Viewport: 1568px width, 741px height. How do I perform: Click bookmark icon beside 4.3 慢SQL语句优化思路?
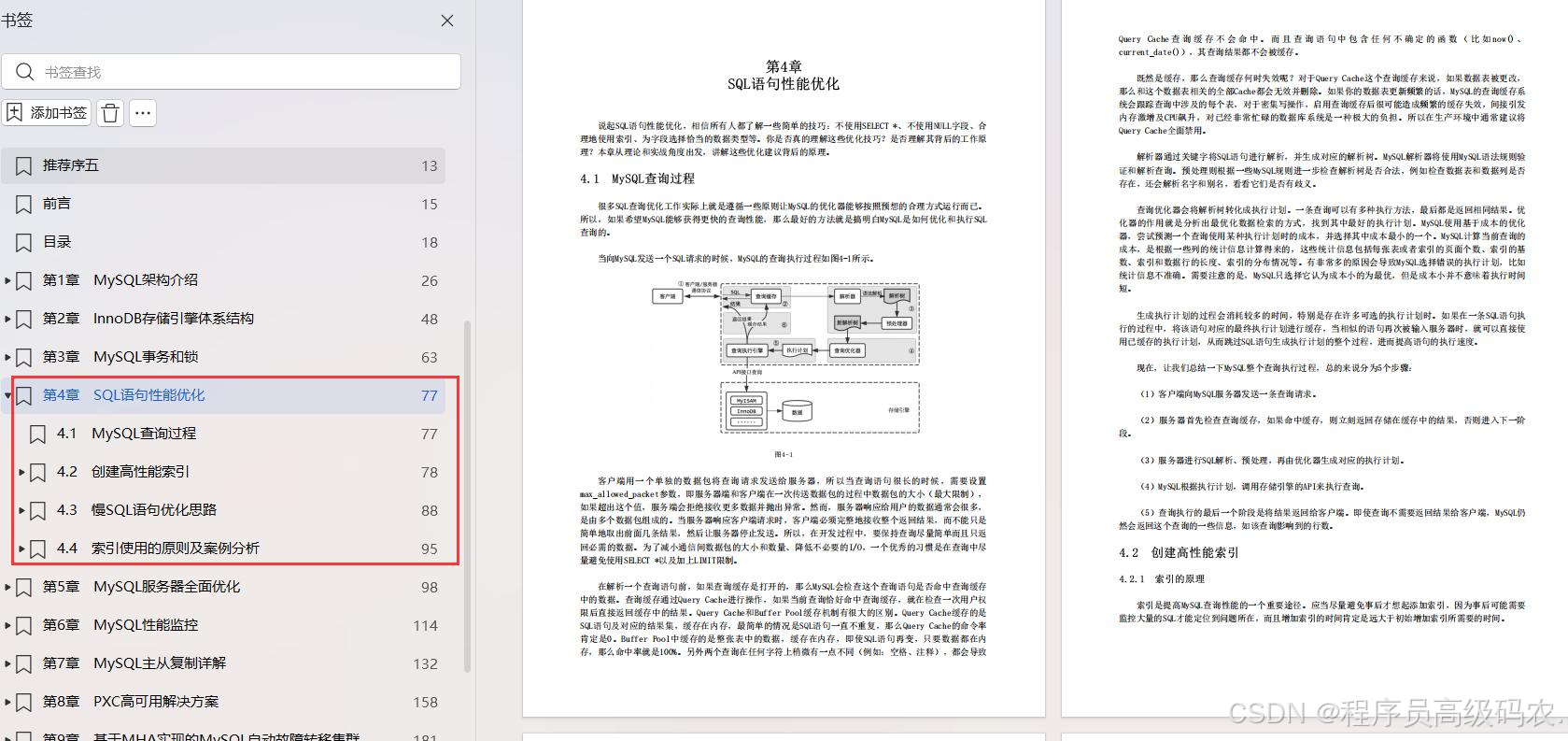coord(37,511)
